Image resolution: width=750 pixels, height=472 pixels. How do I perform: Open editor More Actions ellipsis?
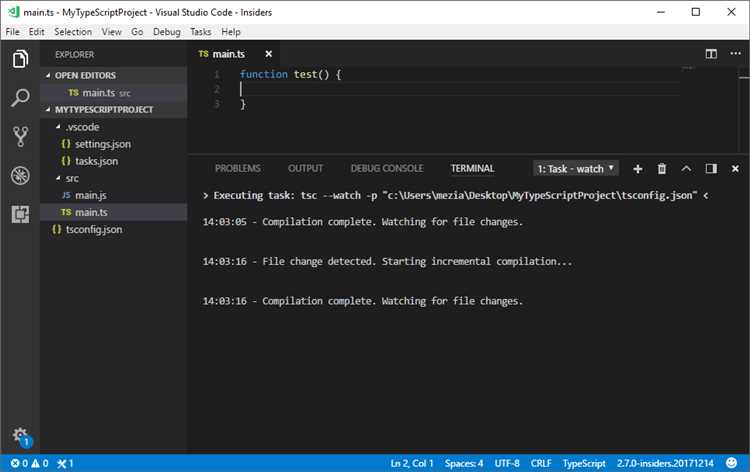(x=735, y=54)
